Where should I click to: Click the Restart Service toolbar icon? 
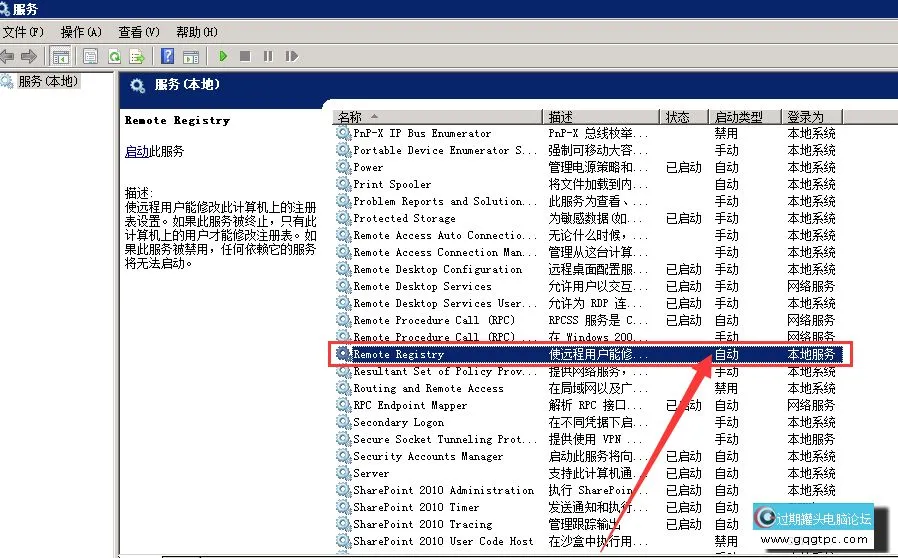click(289, 56)
